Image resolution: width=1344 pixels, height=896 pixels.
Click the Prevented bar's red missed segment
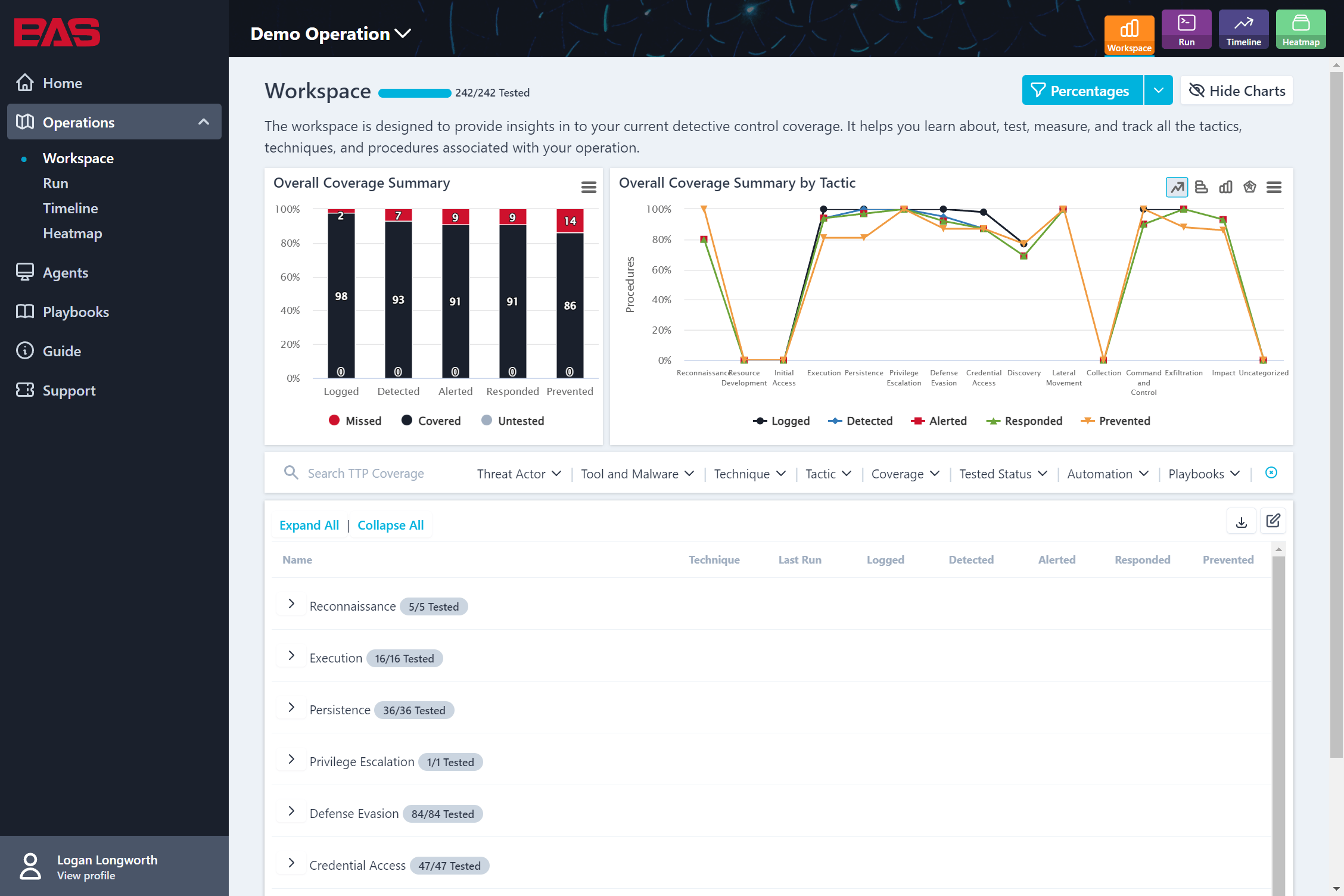[570, 221]
